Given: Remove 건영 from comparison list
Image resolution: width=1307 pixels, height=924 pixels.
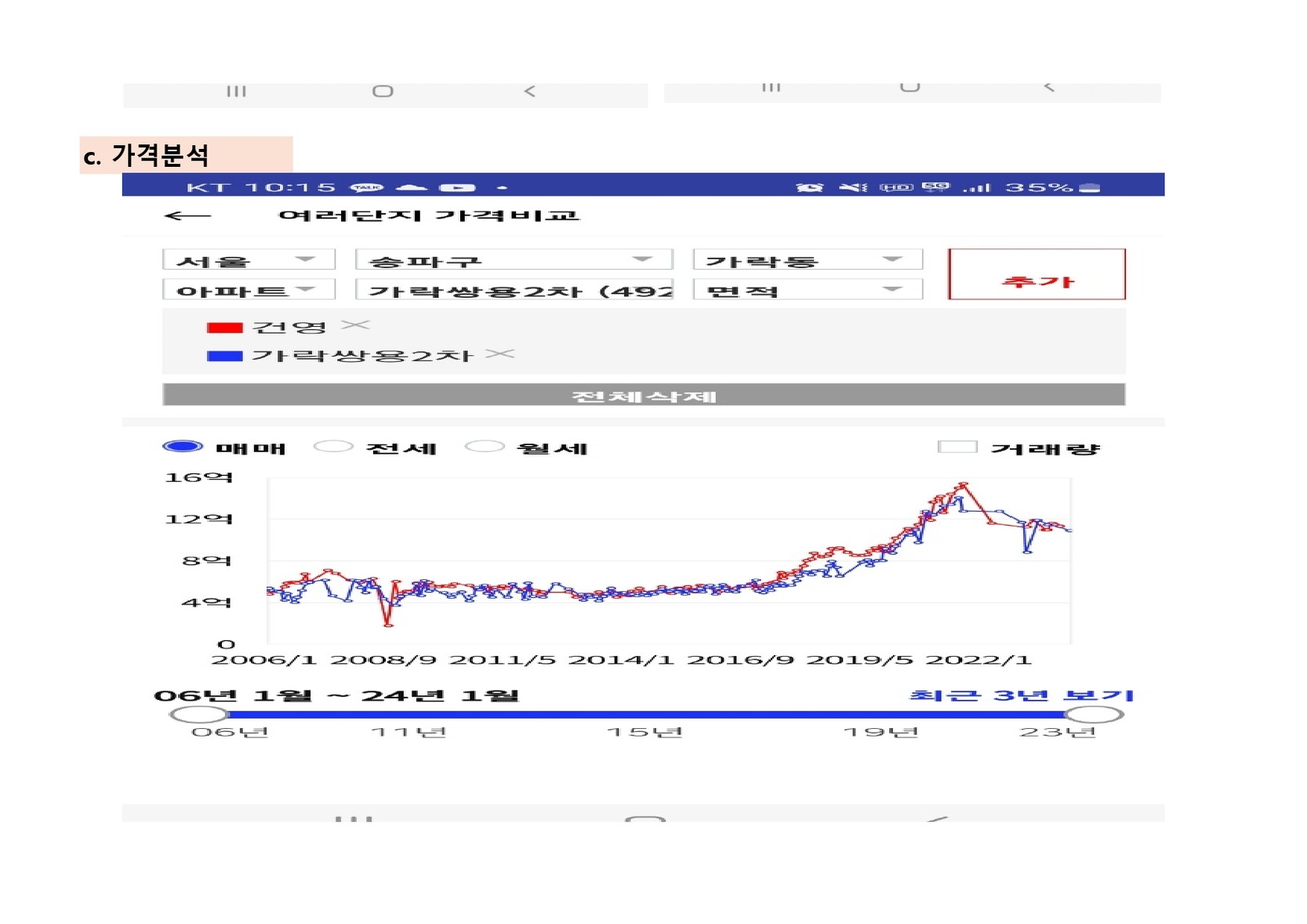Looking at the screenshot, I should point(355,325).
